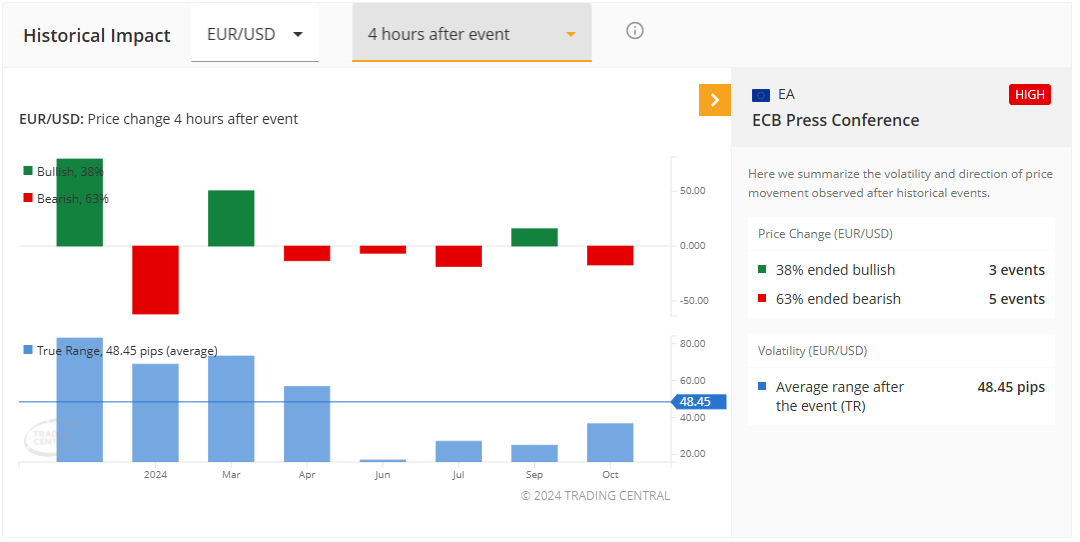
Task: Click the 'ECB Press Conference' title
Action: click(835, 121)
